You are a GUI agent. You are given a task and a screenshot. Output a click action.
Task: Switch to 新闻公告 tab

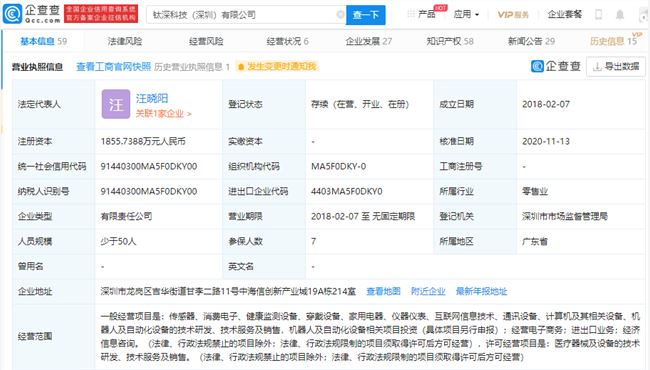531,41
